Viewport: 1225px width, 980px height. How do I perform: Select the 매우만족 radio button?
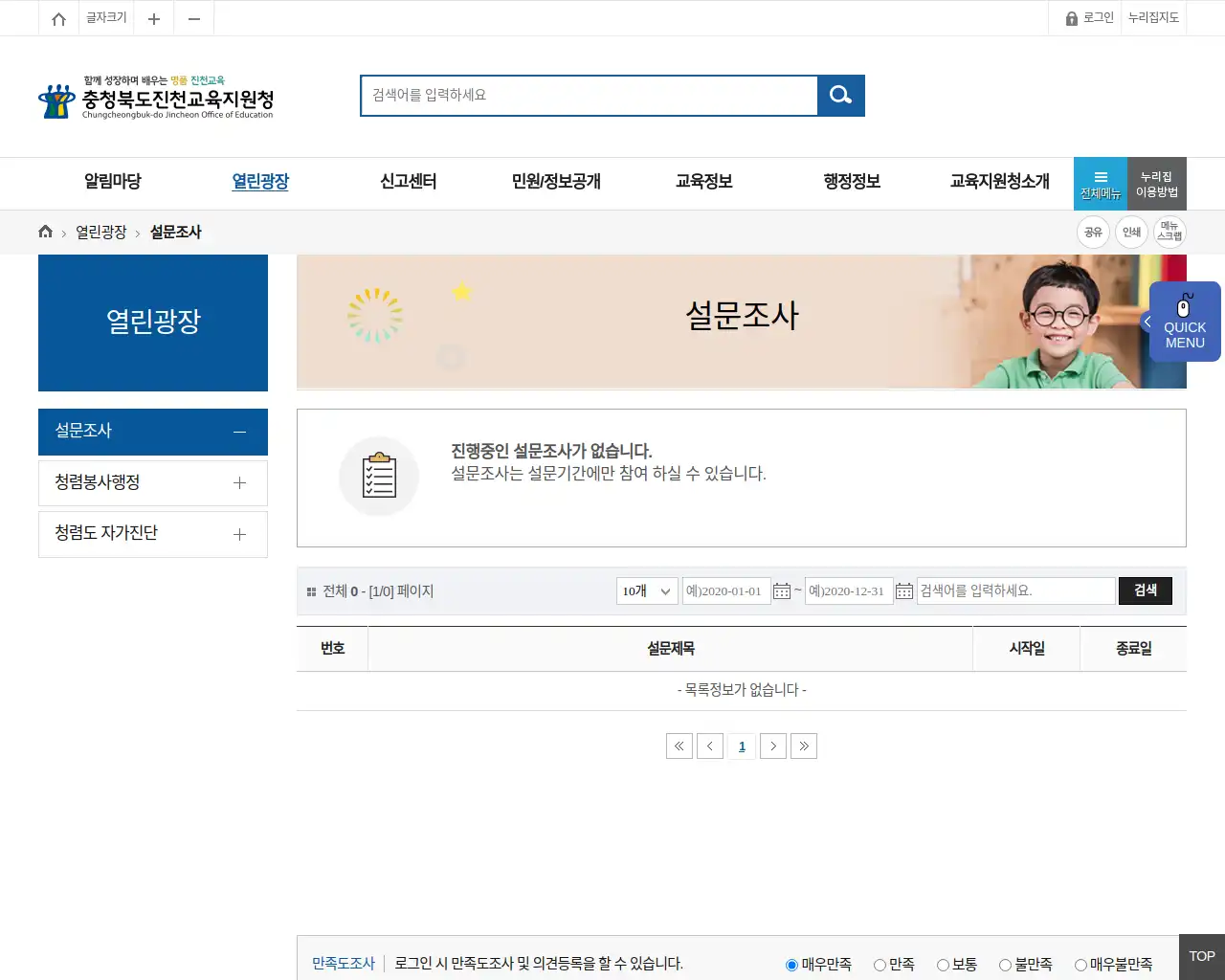791,965
